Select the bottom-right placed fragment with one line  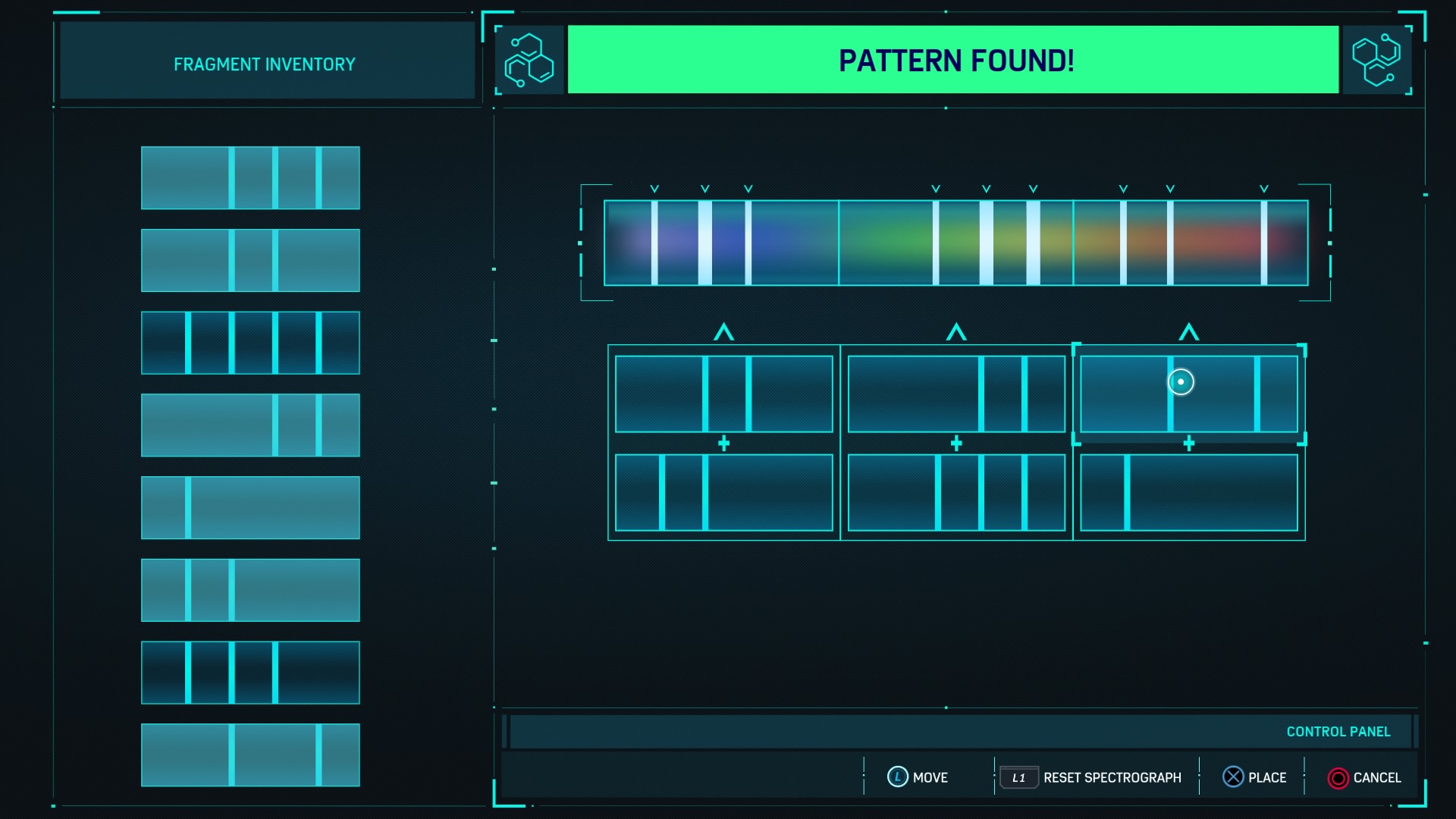point(1188,492)
